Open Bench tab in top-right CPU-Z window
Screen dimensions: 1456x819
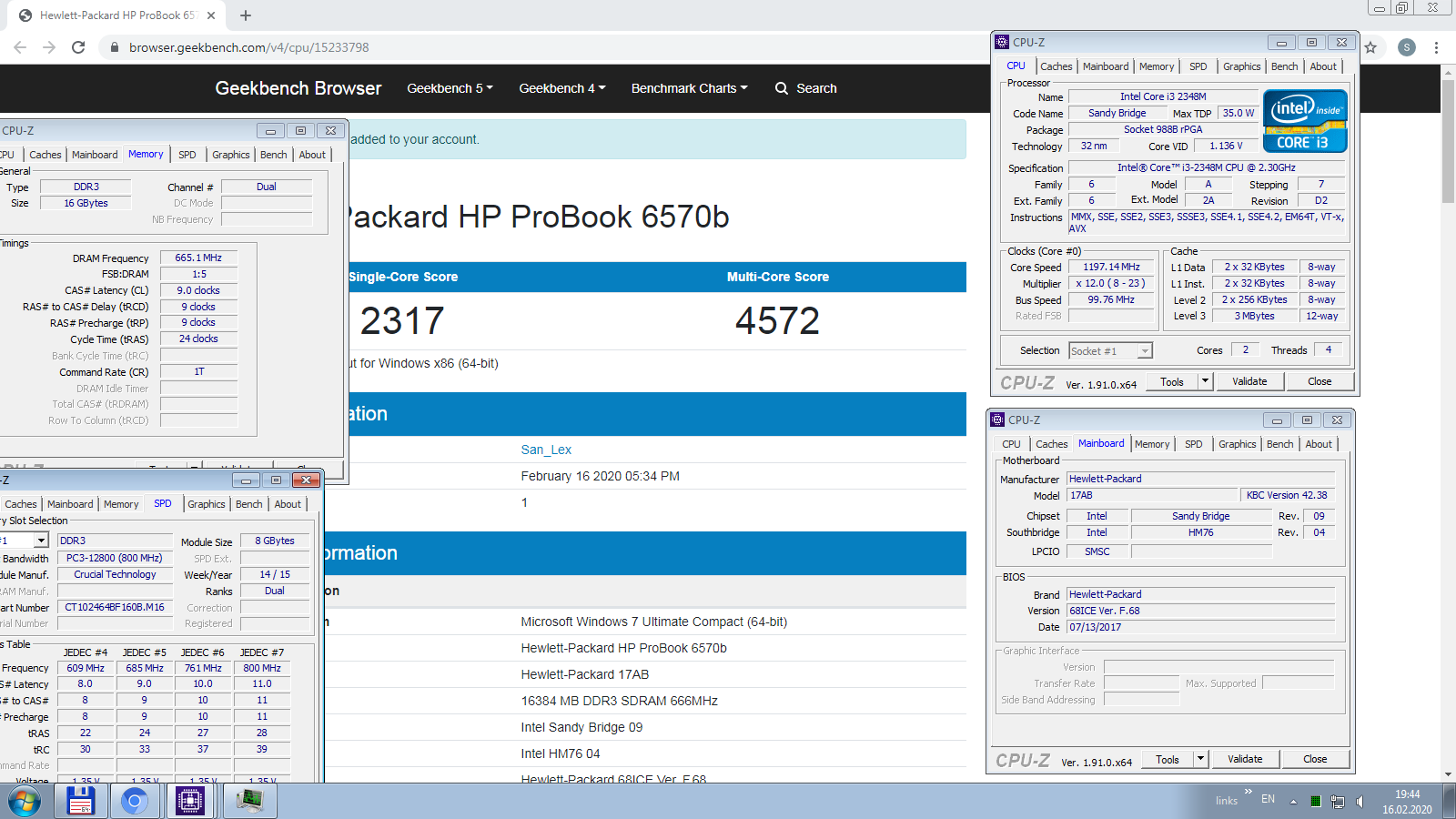point(1285,66)
